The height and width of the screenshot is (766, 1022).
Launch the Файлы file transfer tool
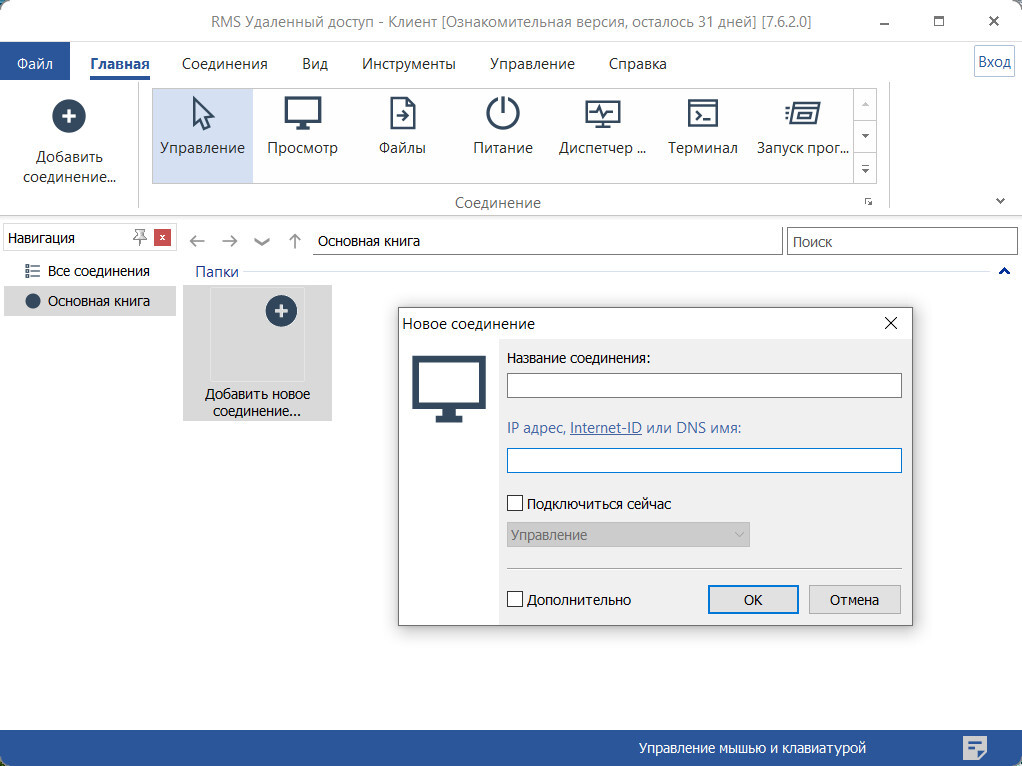402,136
